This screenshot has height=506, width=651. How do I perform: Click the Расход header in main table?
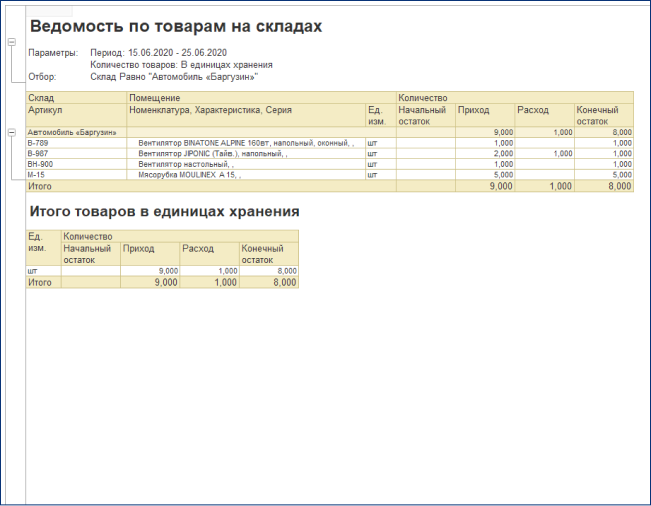coord(545,115)
